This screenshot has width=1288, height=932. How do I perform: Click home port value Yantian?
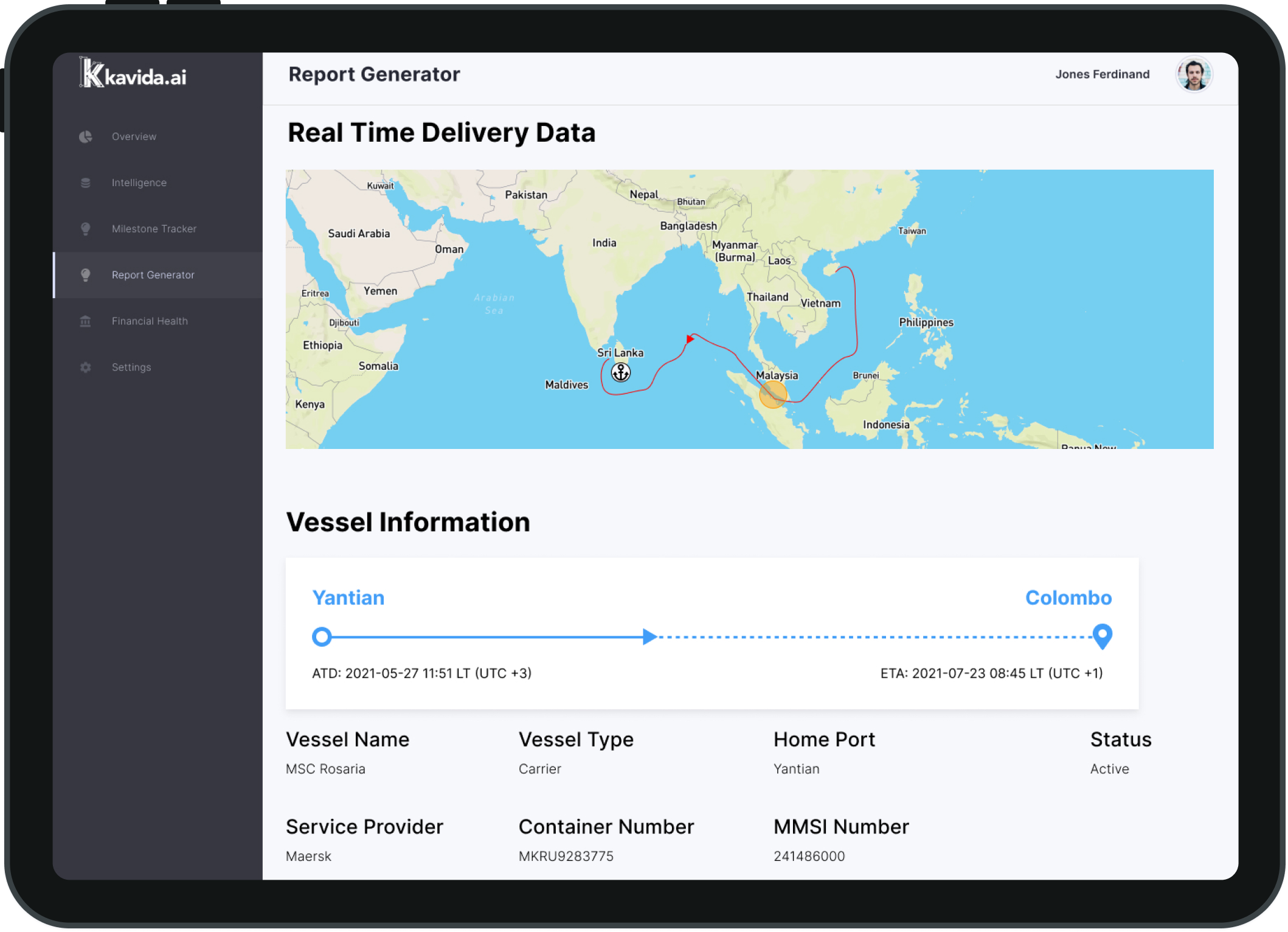(x=796, y=769)
